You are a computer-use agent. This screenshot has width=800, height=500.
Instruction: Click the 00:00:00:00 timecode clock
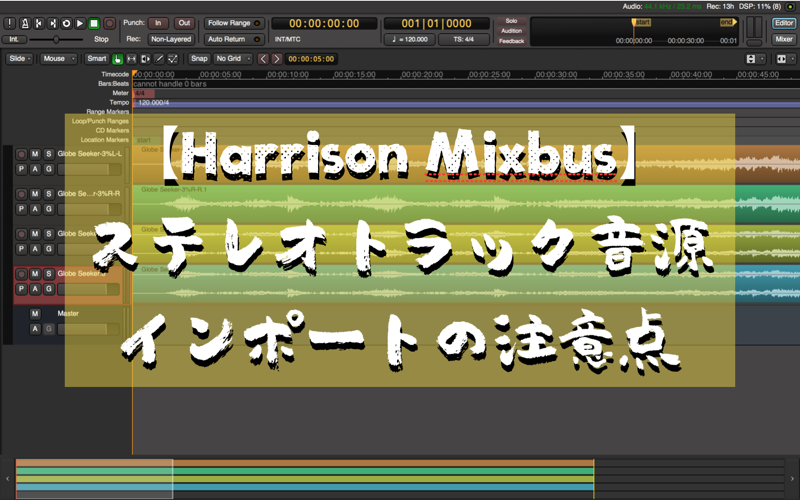point(324,23)
